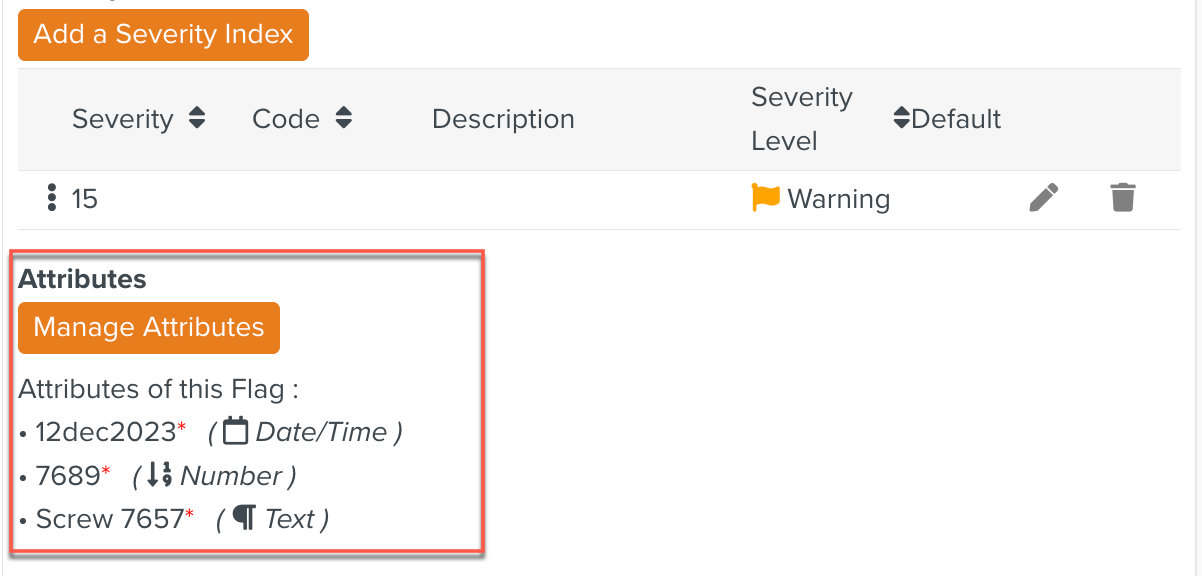1202x576 pixels.
Task: Delete severity row with trash icon
Action: tap(1123, 198)
